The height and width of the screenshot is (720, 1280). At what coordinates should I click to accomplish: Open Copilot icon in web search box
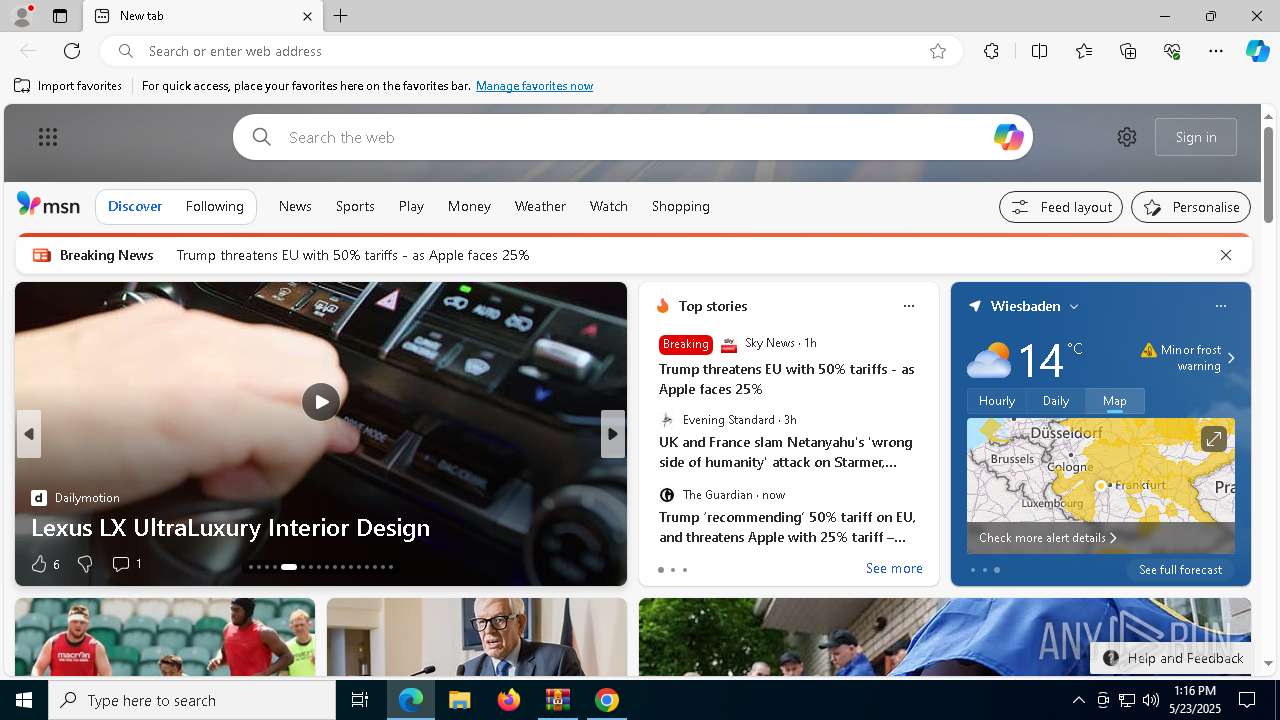[1008, 137]
